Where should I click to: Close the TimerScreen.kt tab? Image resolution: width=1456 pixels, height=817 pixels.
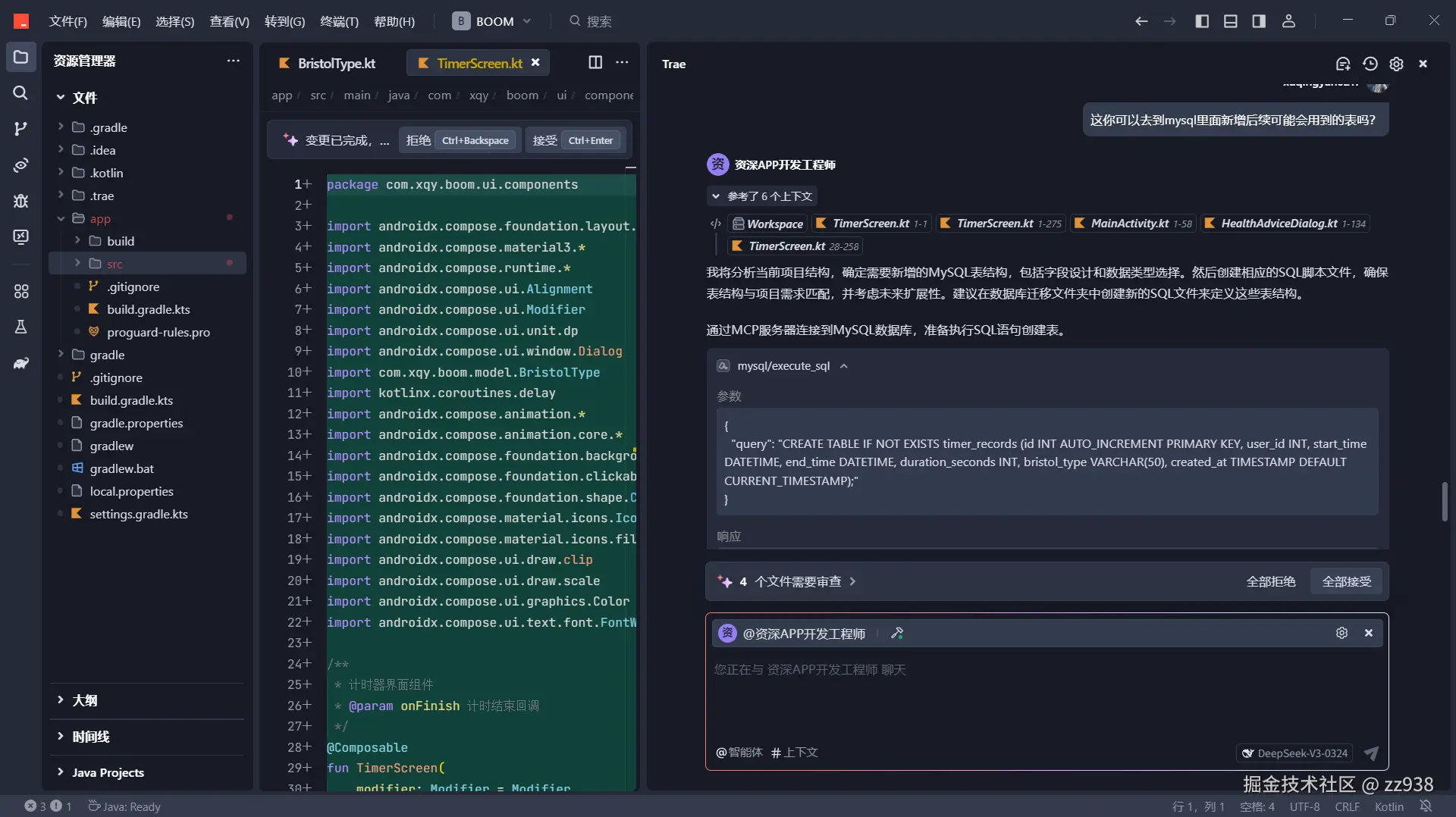click(x=535, y=63)
